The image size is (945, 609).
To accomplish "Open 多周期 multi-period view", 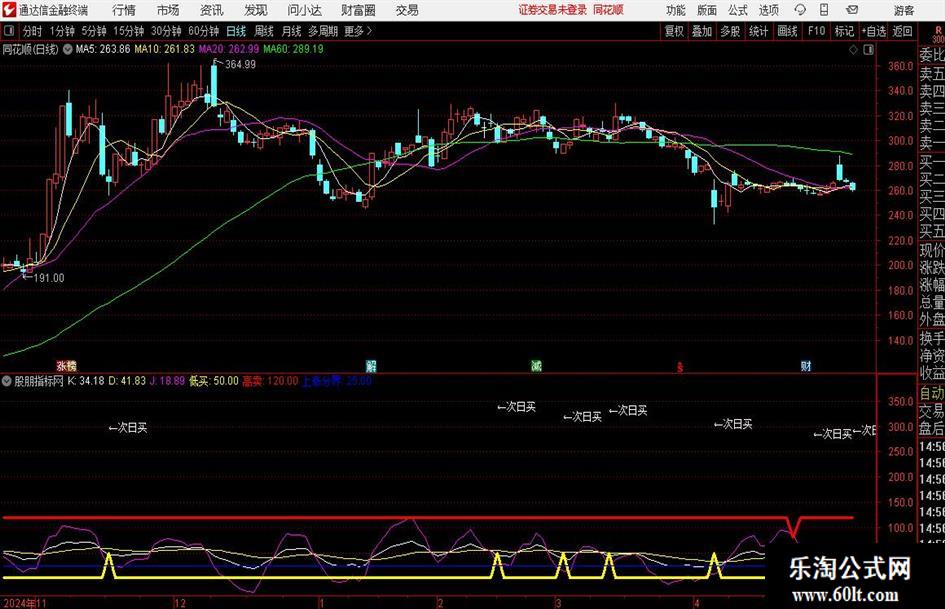I will (323, 31).
